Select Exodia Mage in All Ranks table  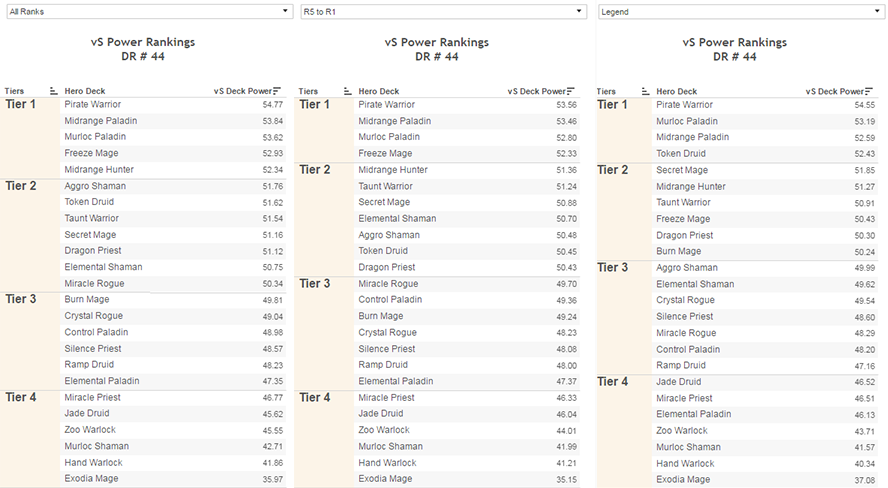point(91,478)
